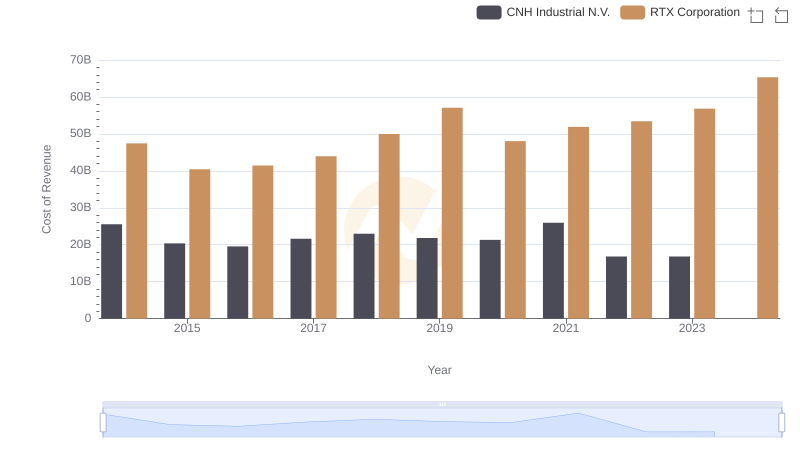Image resolution: width=800 pixels, height=461 pixels.
Task: Click the Year axis title
Action: click(439, 370)
